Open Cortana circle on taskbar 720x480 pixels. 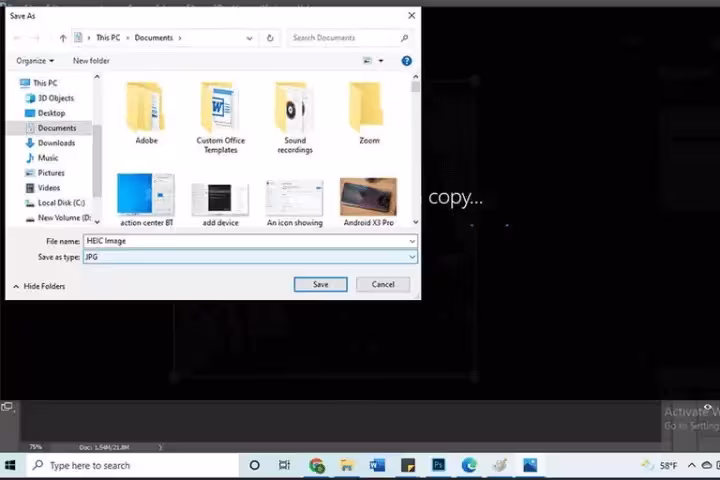[x=254, y=466]
